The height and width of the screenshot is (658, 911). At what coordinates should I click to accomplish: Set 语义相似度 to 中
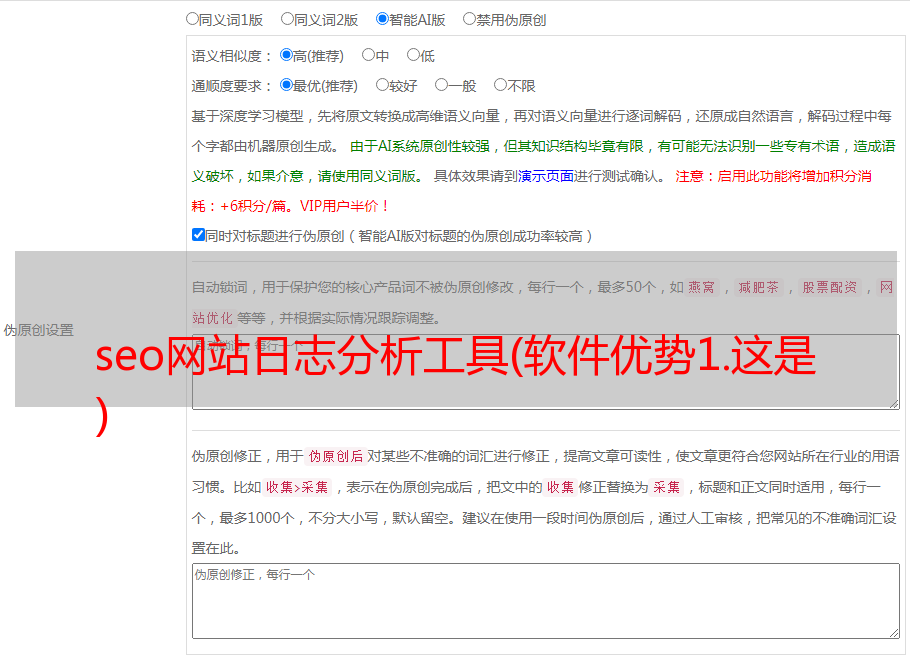368,55
